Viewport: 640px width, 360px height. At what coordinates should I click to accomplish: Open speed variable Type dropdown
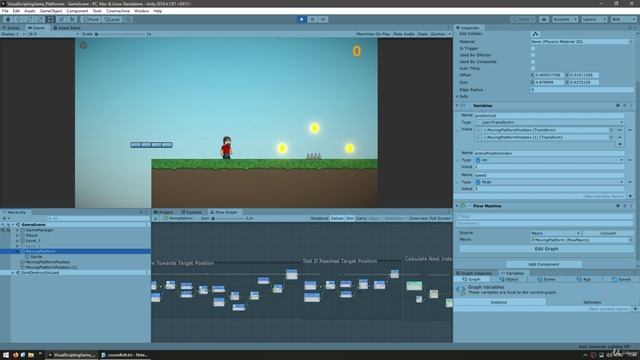pyautogui.click(x=550, y=182)
